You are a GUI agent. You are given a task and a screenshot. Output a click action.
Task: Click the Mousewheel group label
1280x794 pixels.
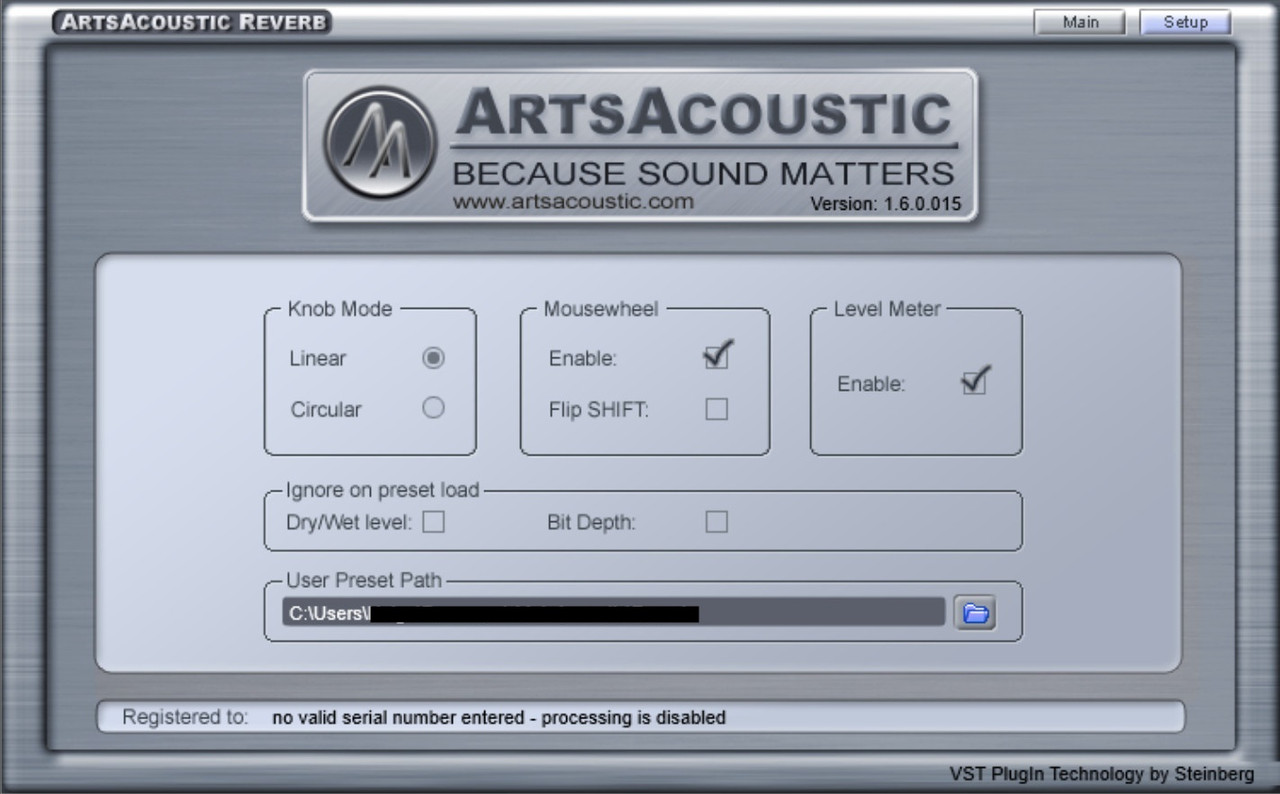[x=601, y=309]
